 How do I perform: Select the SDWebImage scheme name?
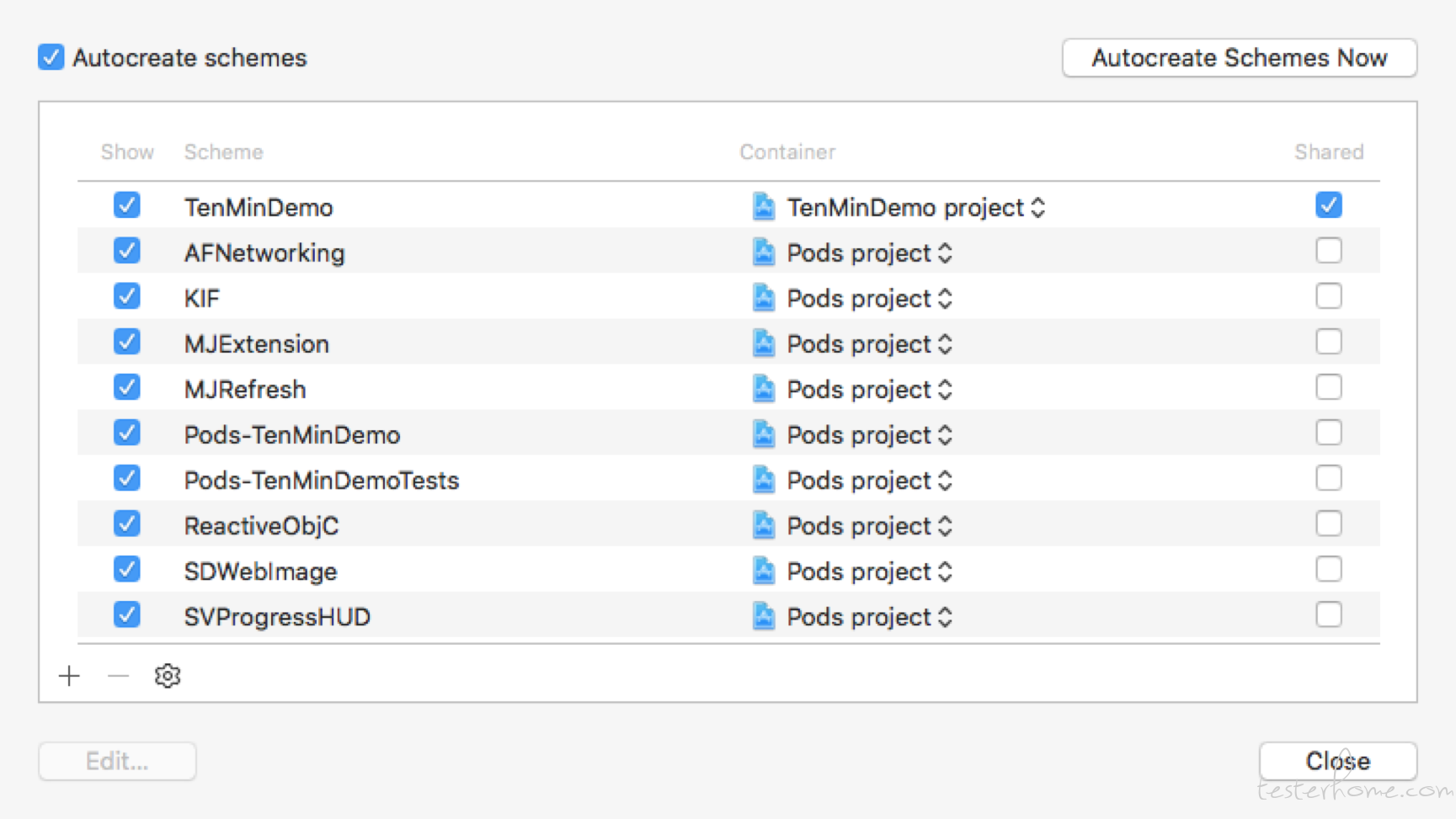[260, 572]
